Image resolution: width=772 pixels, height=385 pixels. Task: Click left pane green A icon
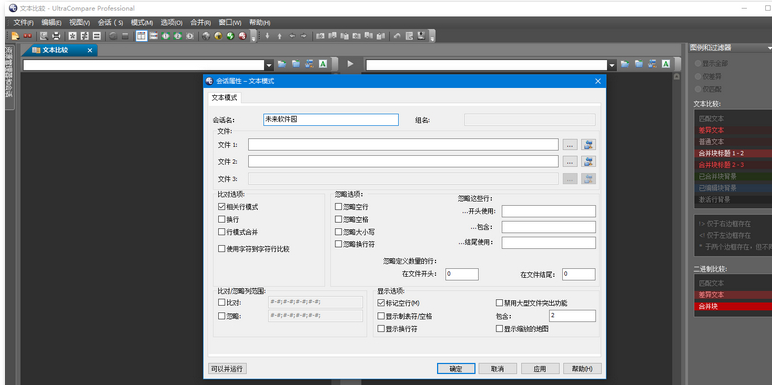point(323,64)
